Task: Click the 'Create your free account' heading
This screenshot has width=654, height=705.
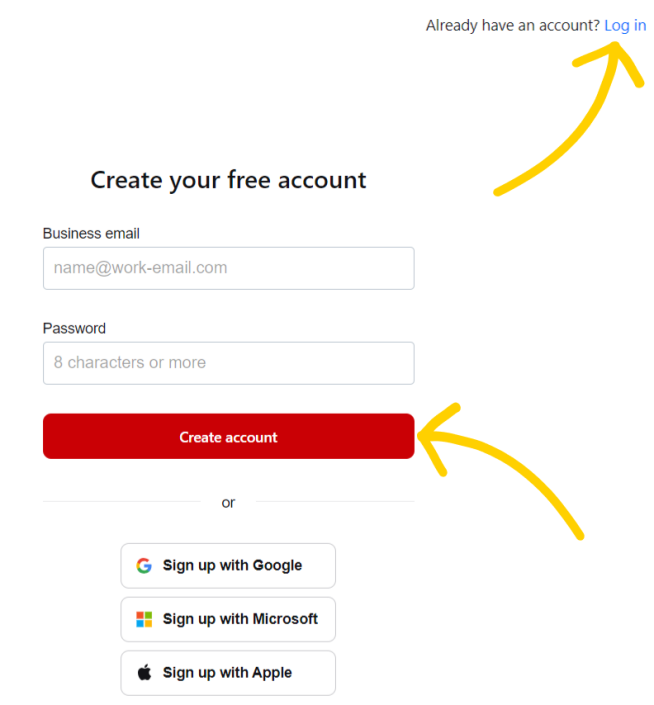Action: click(228, 180)
